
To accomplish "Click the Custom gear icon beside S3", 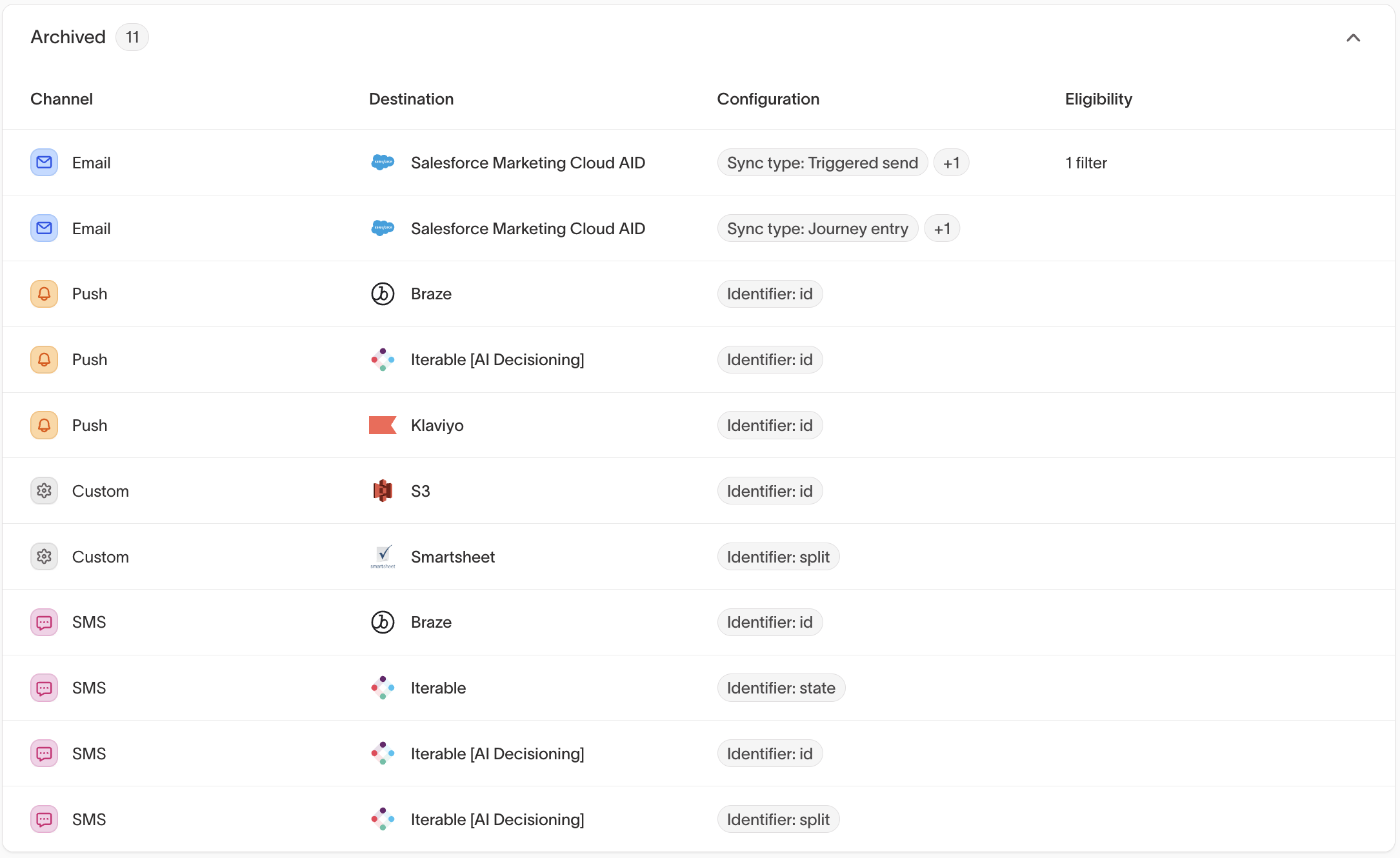I will (x=44, y=491).
